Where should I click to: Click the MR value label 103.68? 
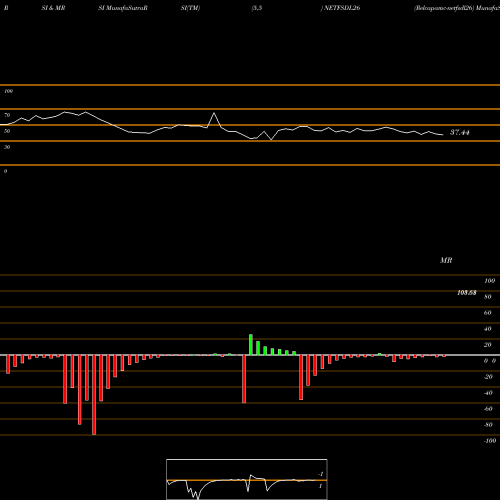tap(467, 293)
